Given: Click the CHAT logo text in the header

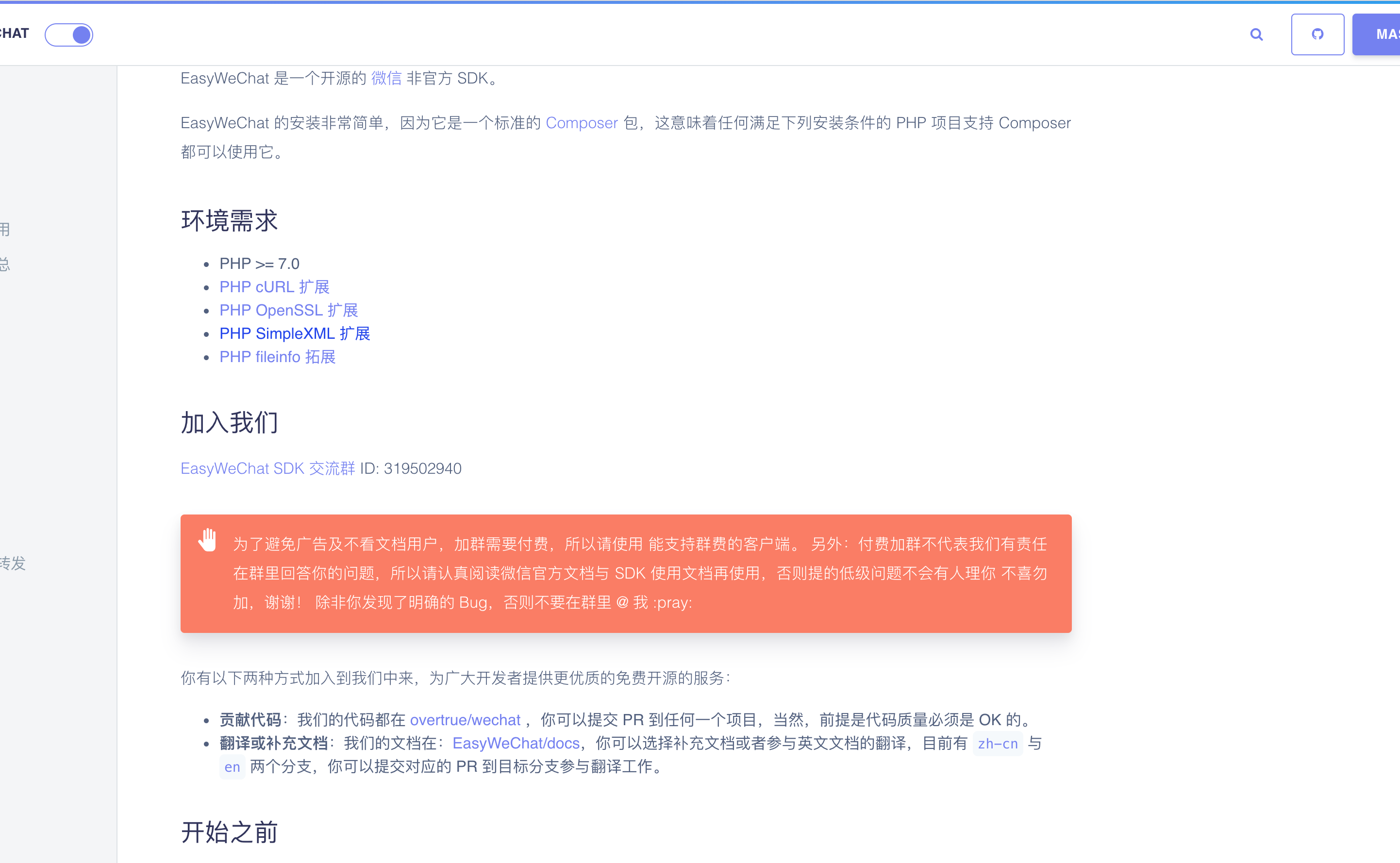Looking at the screenshot, I should click(x=14, y=33).
